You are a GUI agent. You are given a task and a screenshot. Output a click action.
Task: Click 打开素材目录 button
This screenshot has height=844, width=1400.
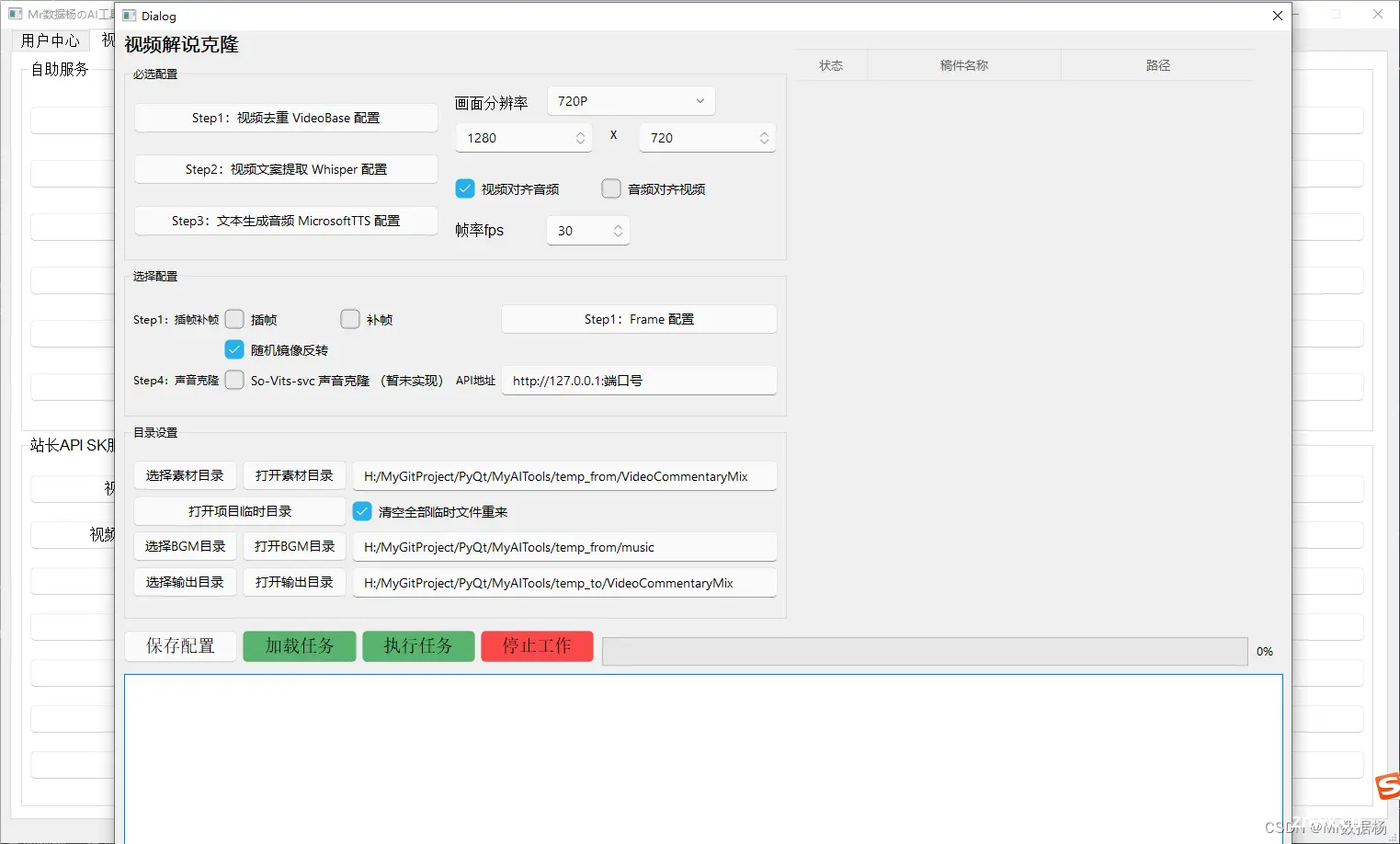[294, 475]
